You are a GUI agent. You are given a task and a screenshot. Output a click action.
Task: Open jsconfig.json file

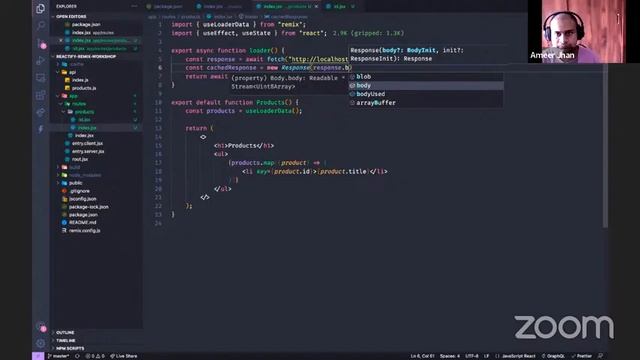coord(82,199)
